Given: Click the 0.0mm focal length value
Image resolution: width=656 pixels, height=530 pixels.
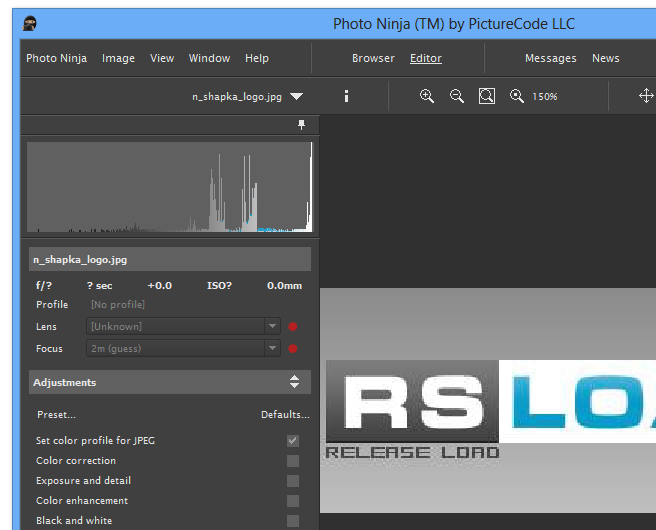Looking at the screenshot, I should click(x=284, y=286).
